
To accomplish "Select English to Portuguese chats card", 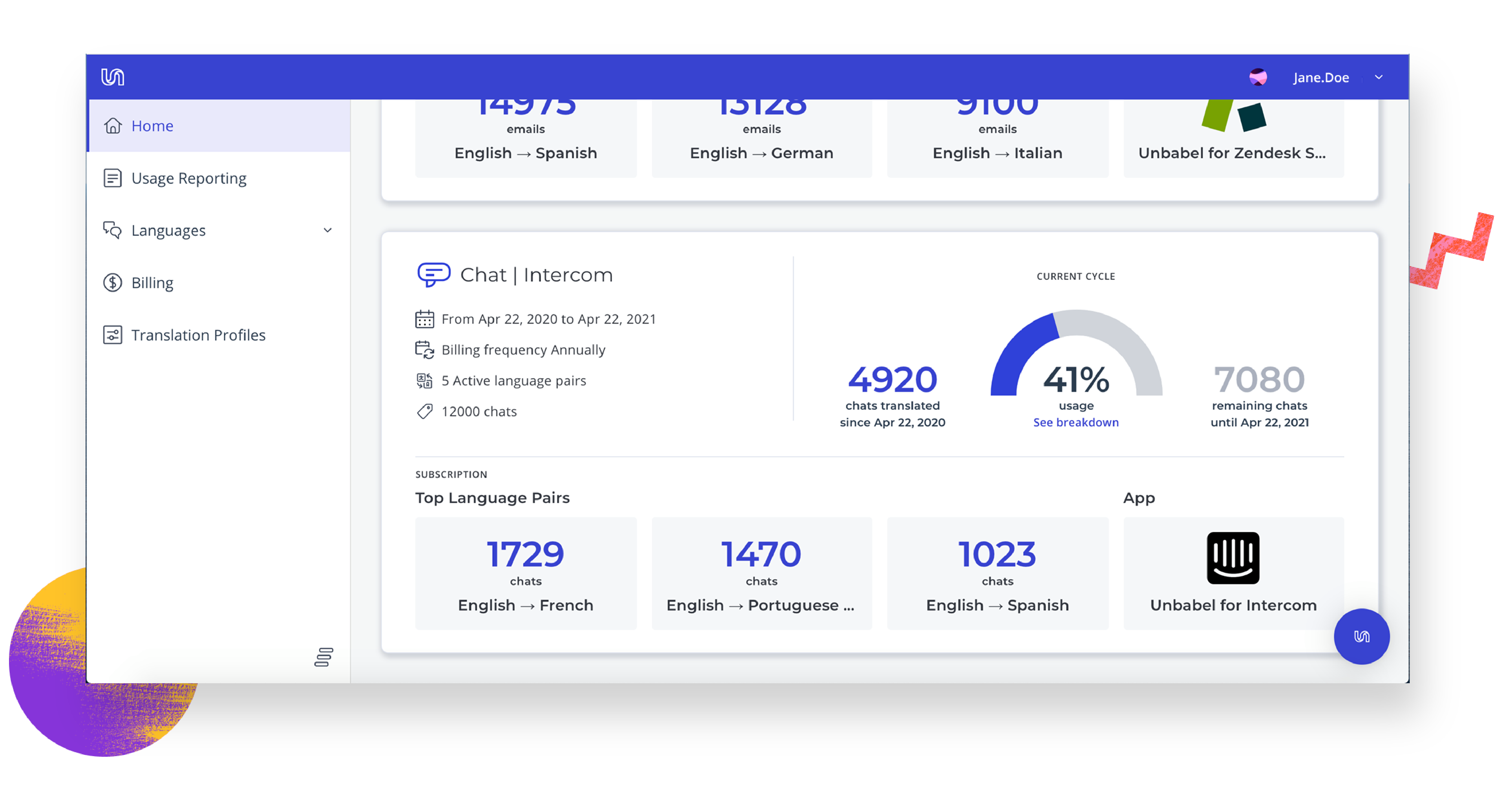I will [761, 573].
